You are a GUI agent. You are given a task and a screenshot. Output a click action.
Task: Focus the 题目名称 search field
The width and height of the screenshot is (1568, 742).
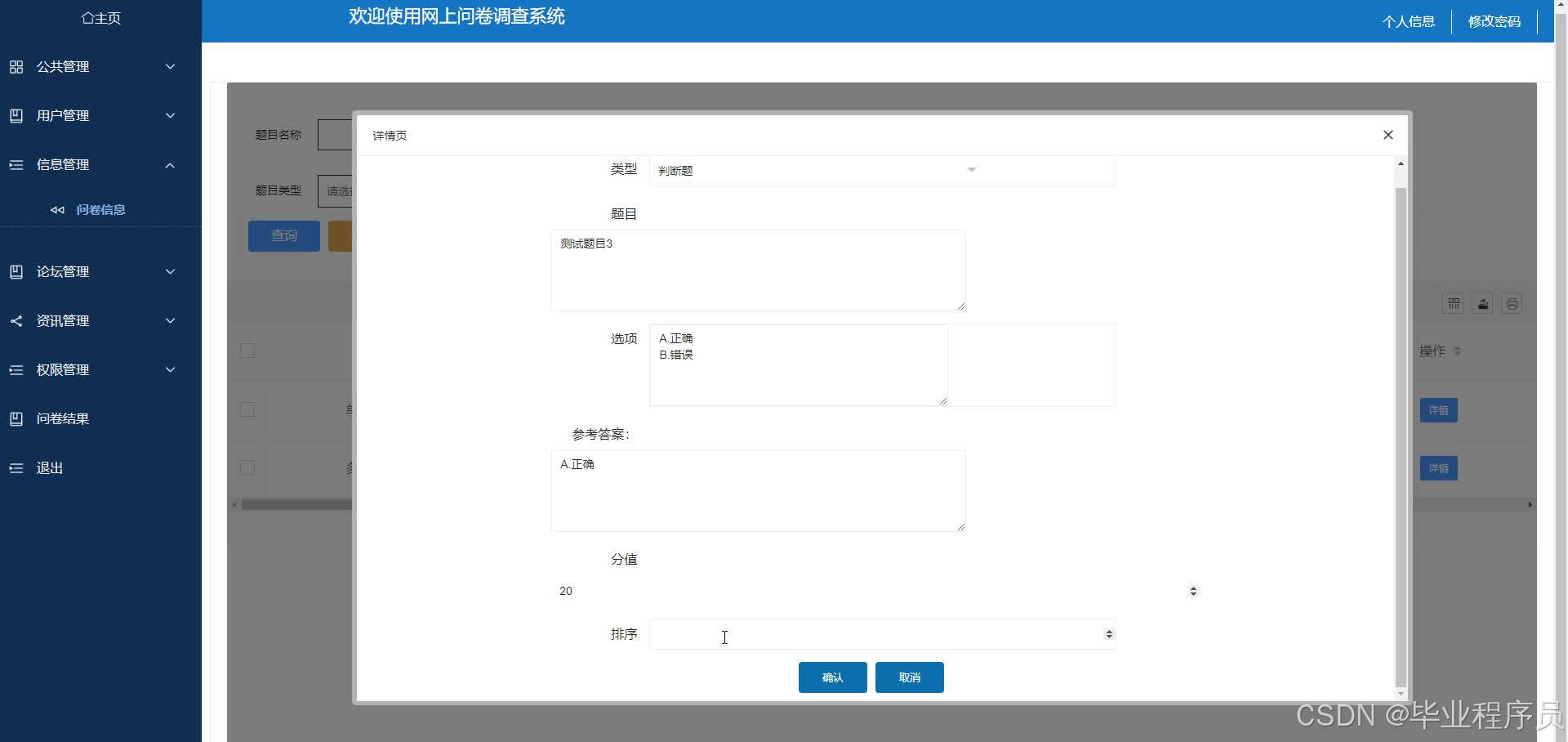click(336, 135)
